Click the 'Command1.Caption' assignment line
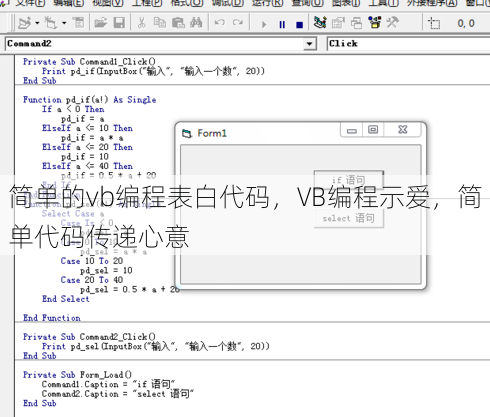This screenshot has width=490, height=417. coord(108,384)
